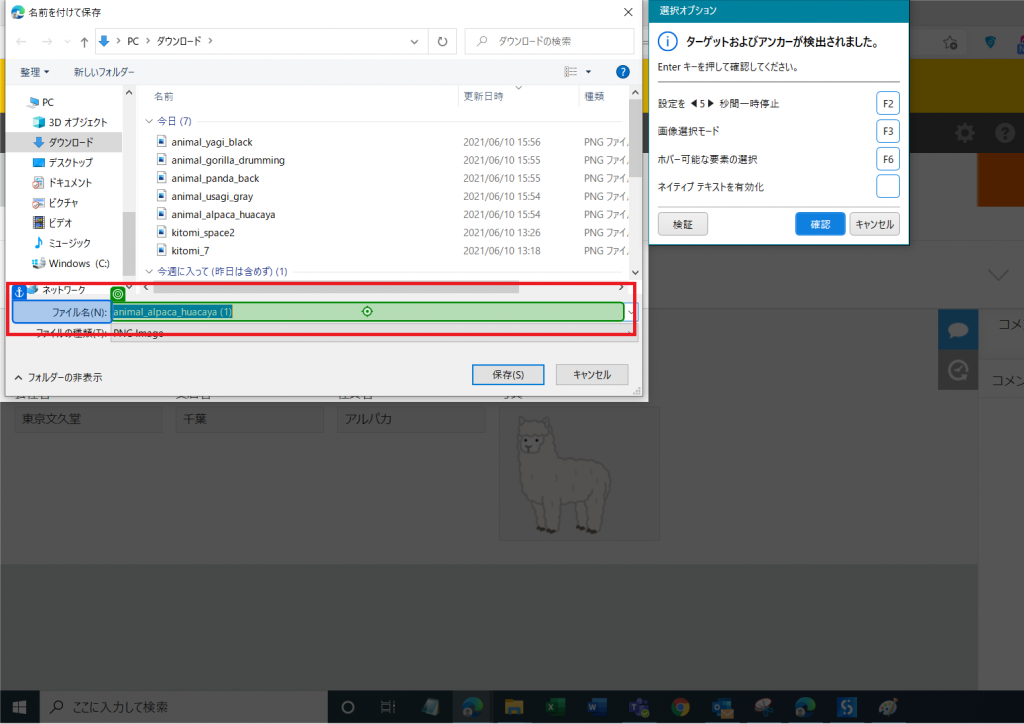Open Excel from the Windows taskbar
The height and width of the screenshot is (724, 1024).
point(550,706)
